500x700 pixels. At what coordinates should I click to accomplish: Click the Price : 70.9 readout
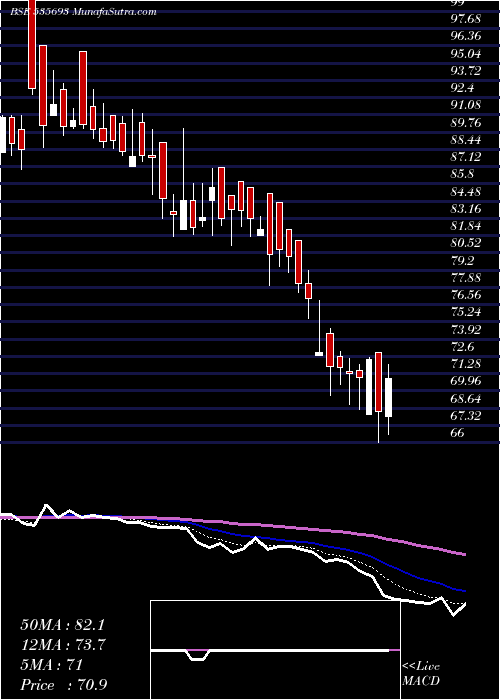pyautogui.click(x=64, y=685)
